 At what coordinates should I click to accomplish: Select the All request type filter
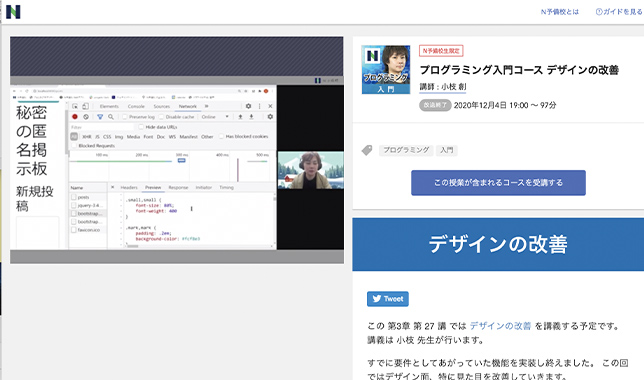pos(74,136)
